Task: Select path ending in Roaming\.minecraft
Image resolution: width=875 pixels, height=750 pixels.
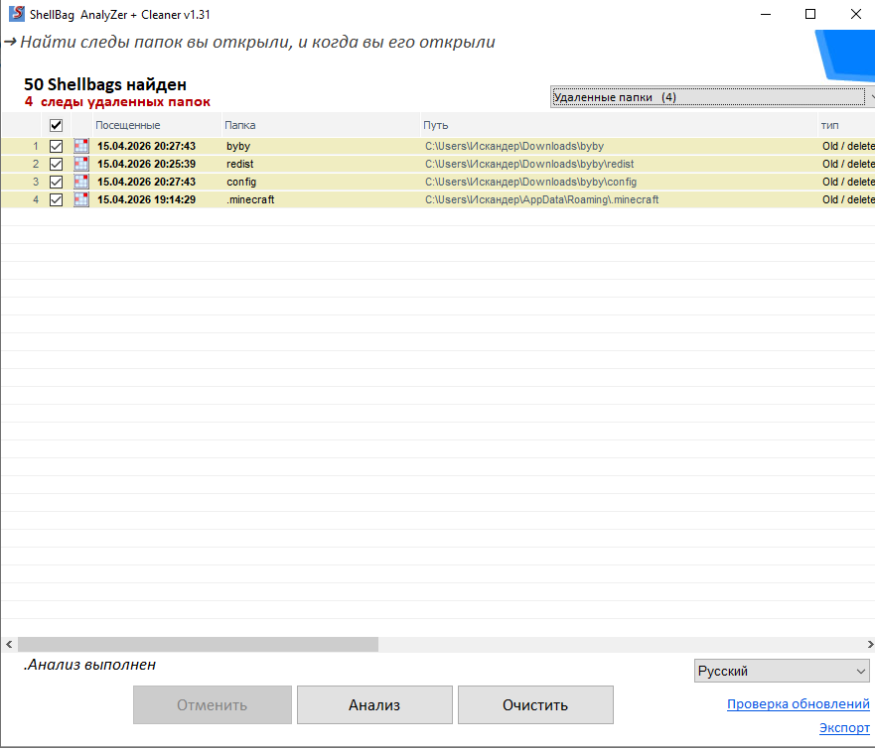Action: (542, 200)
